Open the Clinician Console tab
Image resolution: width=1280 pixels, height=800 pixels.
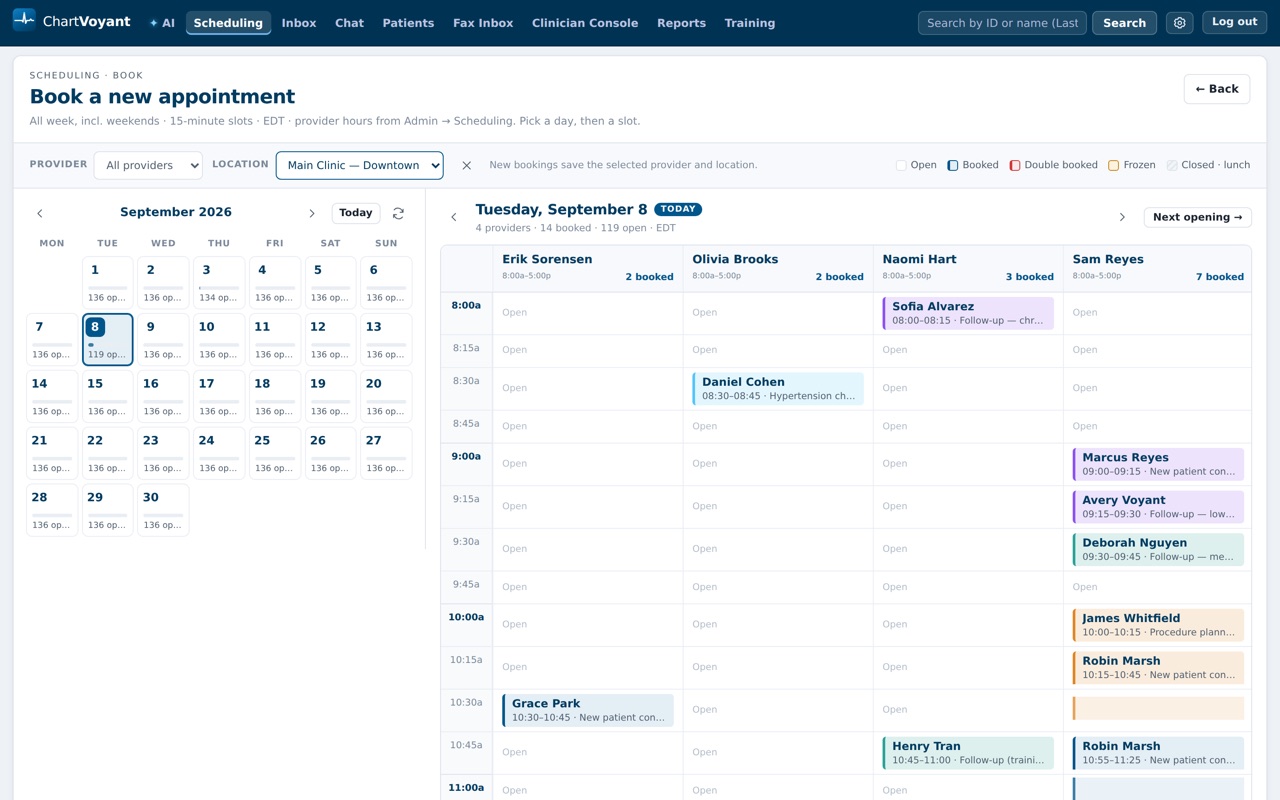point(585,23)
